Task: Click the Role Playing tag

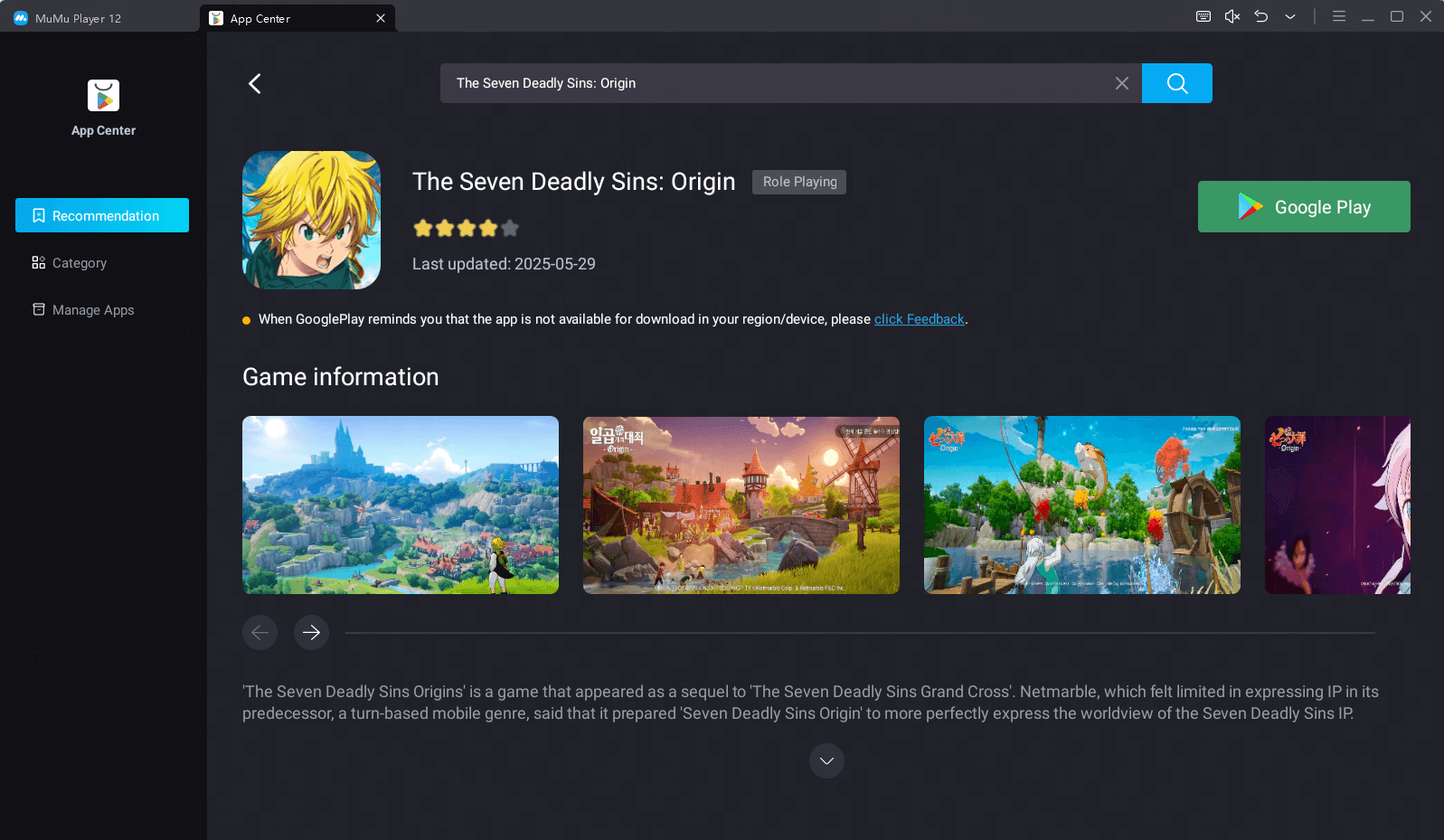Action: [799, 182]
